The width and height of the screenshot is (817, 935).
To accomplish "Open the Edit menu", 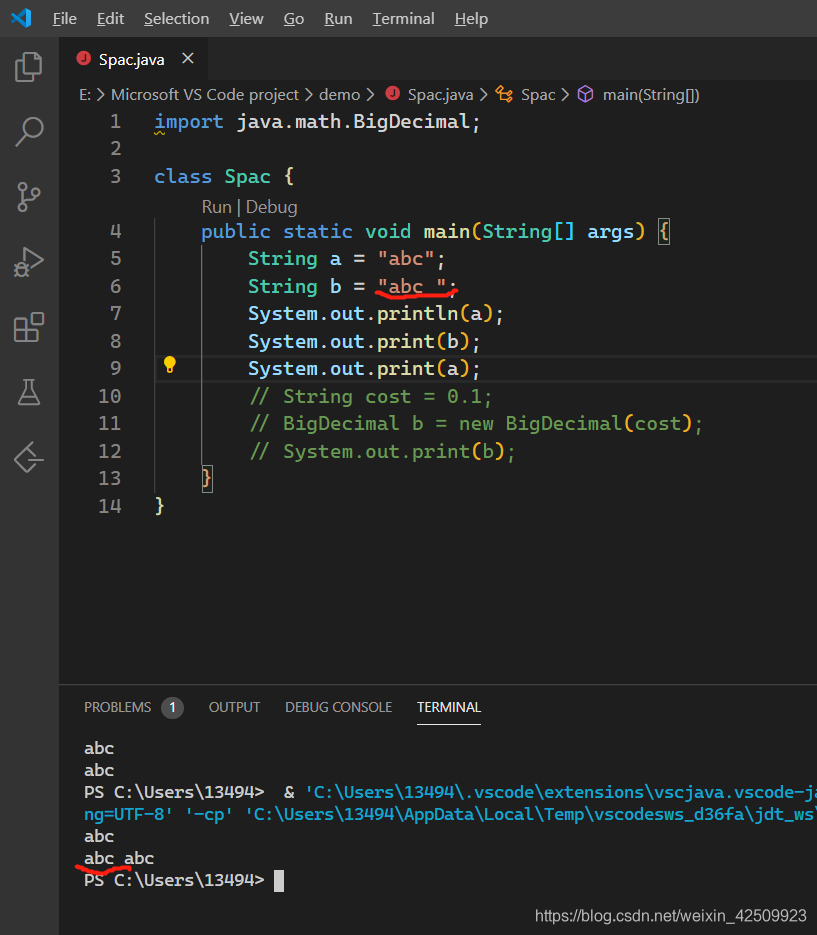I will [110, 18].
